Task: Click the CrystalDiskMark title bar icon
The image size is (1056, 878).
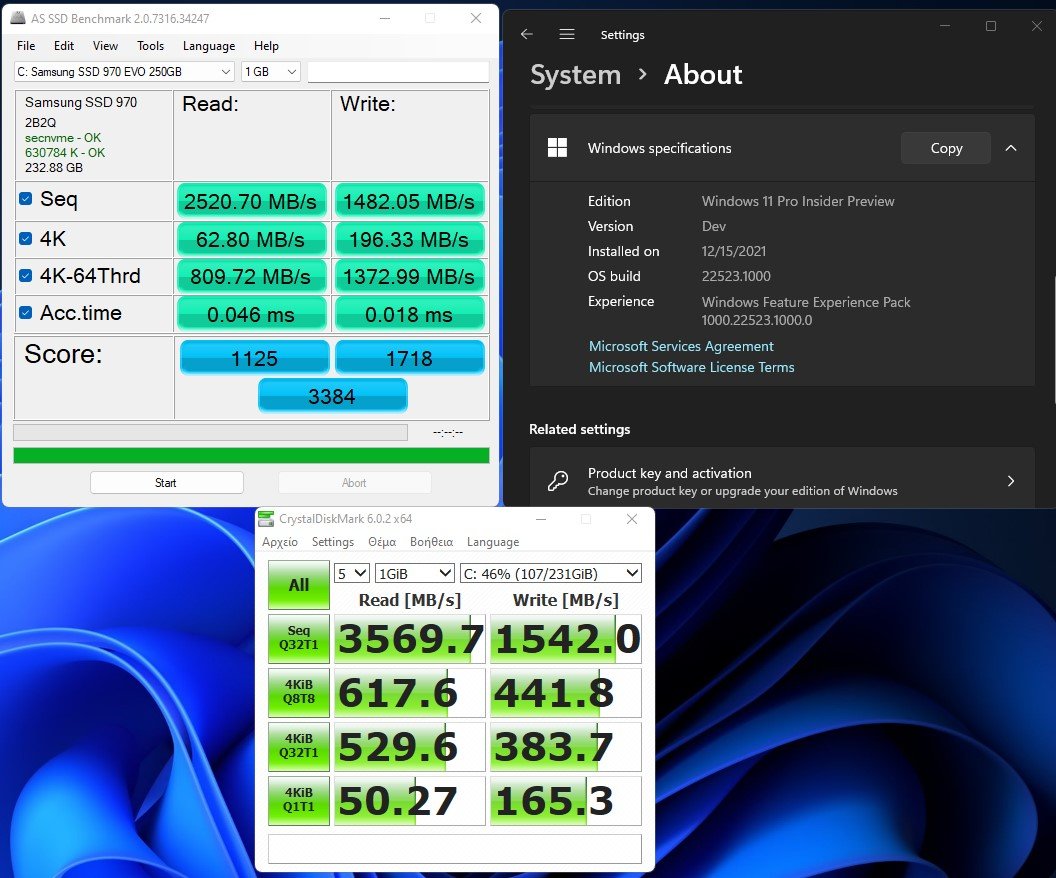Action: click(x=267, y=518)
